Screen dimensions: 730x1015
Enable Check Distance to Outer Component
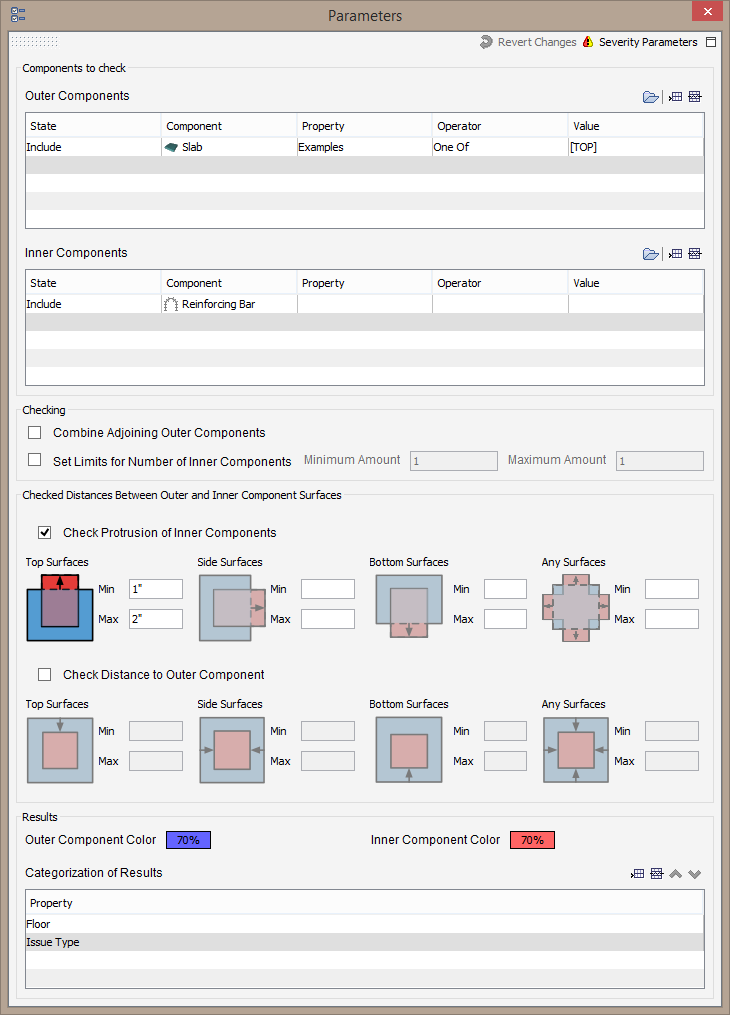[x=45, y=675]
